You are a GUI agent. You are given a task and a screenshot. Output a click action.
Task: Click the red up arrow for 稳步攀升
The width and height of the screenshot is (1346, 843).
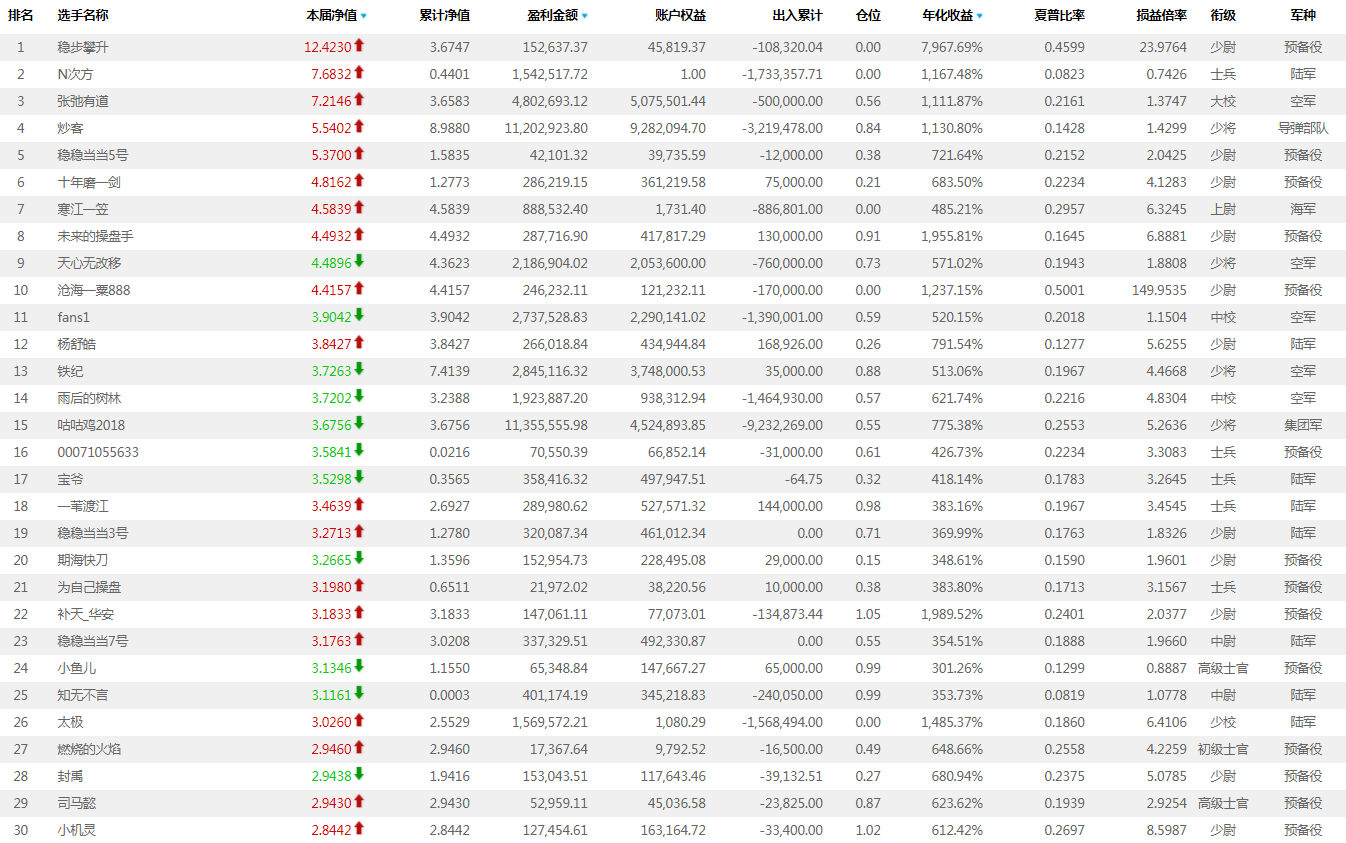pyautogui.click(x=359, y=46)
